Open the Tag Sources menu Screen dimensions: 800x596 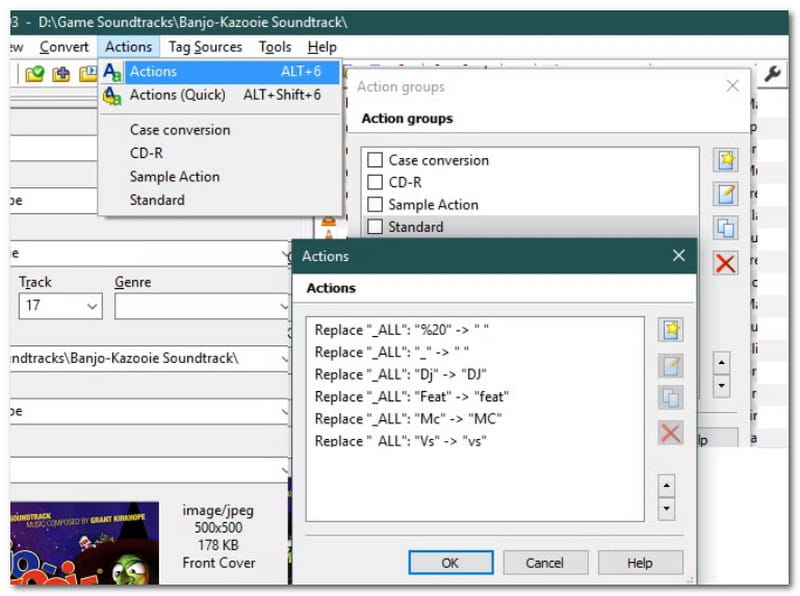pyautogui.click(x=205, y=47)
